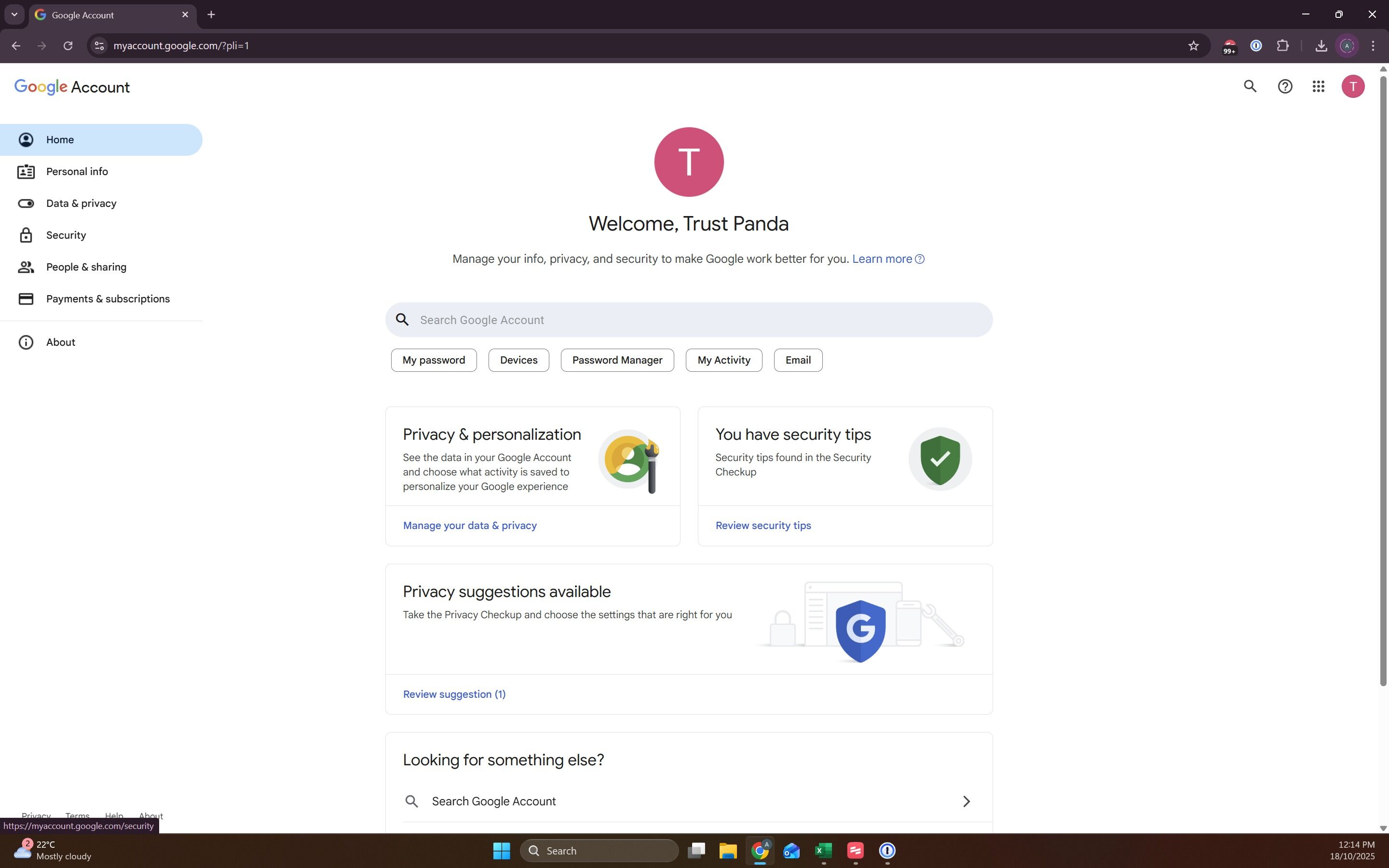
Task: Open Chrome Extensions puzzle icon
Action: (1282, 46)
